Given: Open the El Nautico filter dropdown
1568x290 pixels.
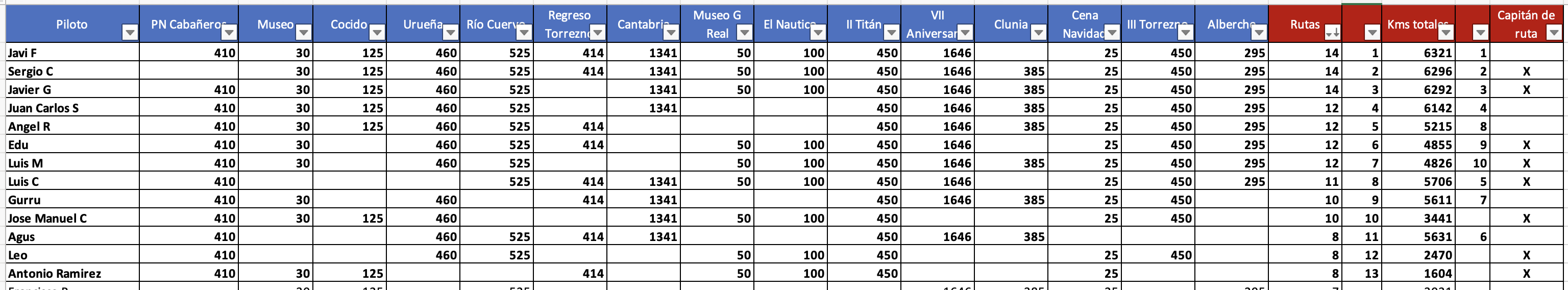Looking at the screenshot, I should (x=818, y=33).
